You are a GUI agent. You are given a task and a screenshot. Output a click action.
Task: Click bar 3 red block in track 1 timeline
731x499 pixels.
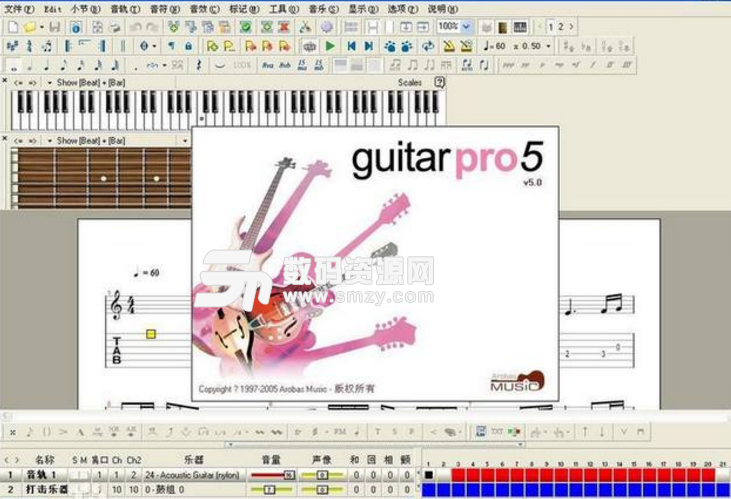pos(458,475)
